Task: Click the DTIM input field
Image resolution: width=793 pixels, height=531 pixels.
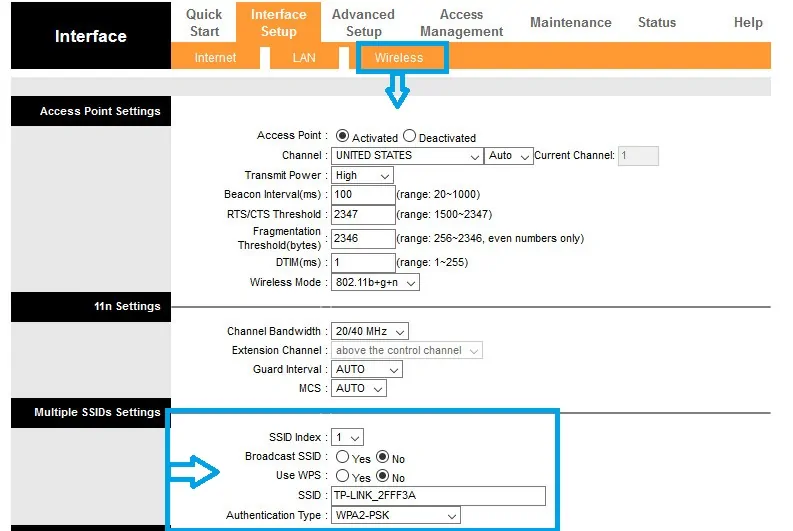Action: tap(363, 262)
